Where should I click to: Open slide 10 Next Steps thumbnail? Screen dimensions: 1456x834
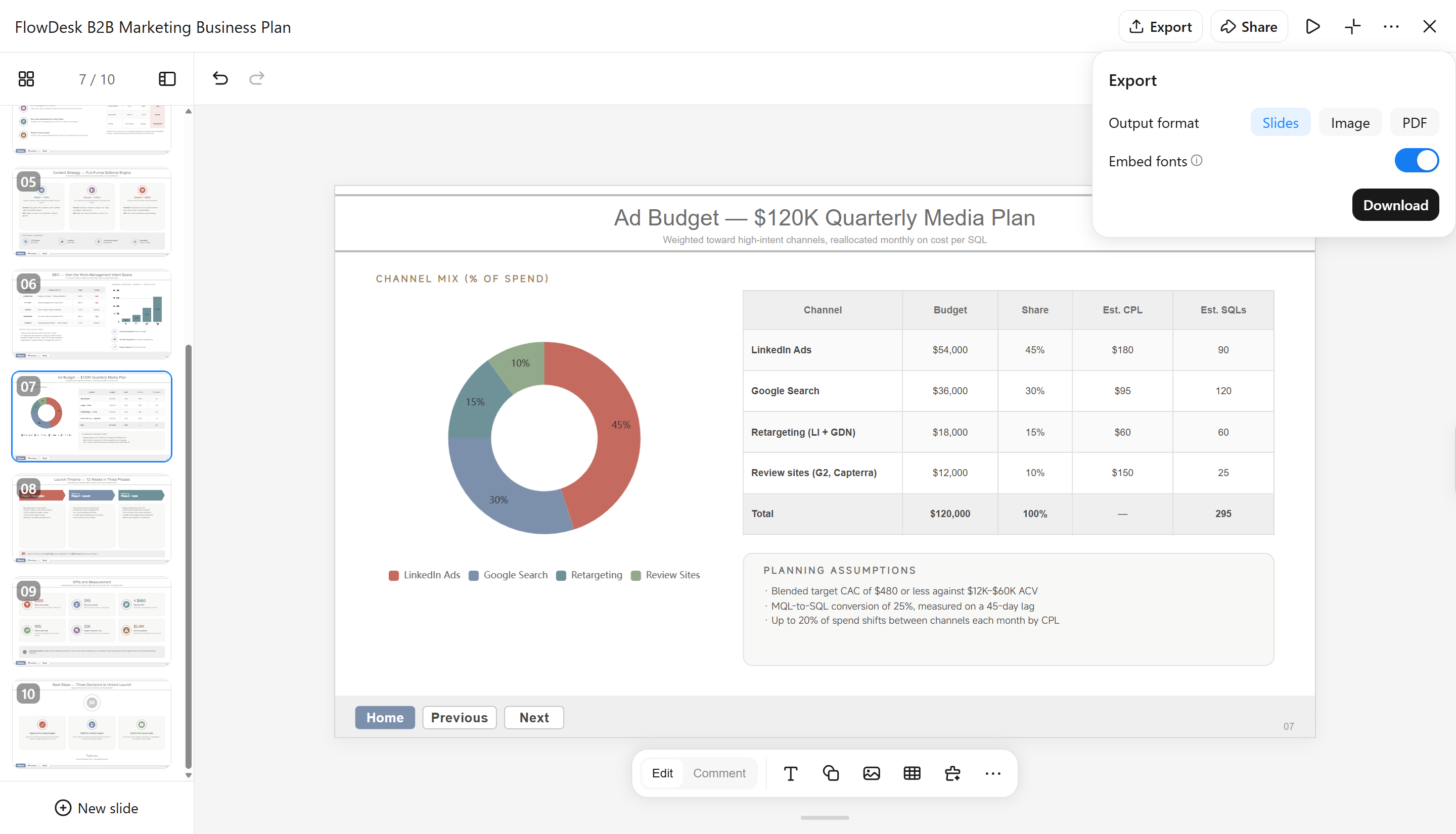click(x=92, y=724)
